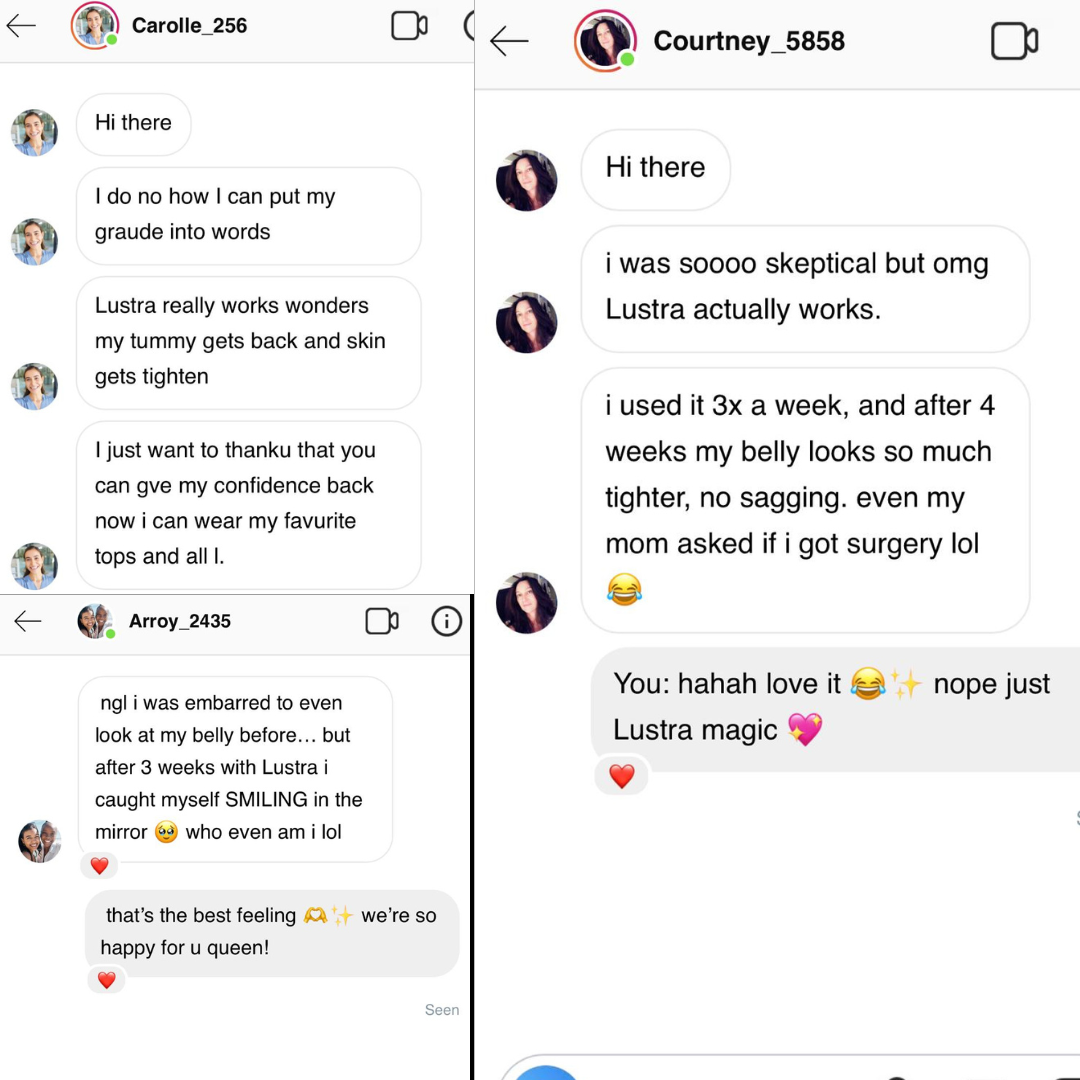Tap back arrow in Courtney_5858 chat

pos(509,41)
